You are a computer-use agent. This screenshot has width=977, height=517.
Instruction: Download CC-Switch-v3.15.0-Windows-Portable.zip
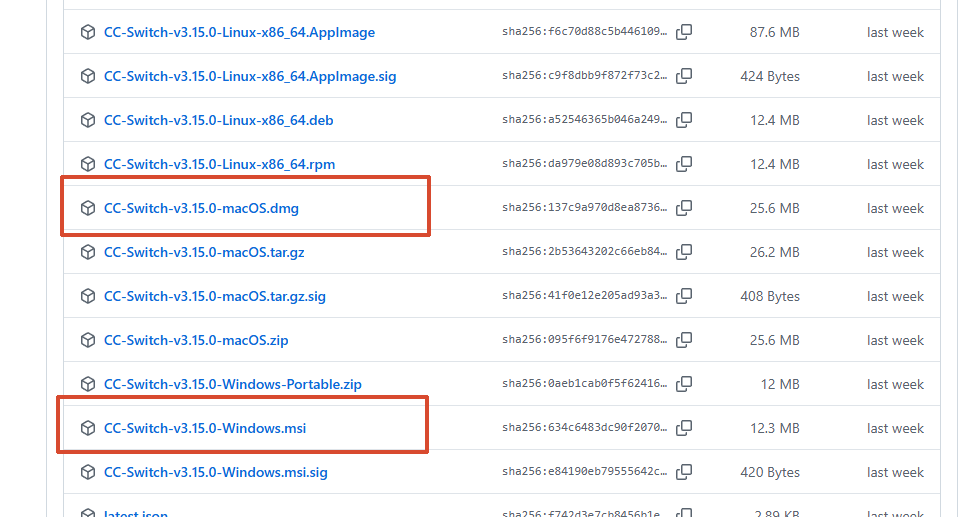232,384
